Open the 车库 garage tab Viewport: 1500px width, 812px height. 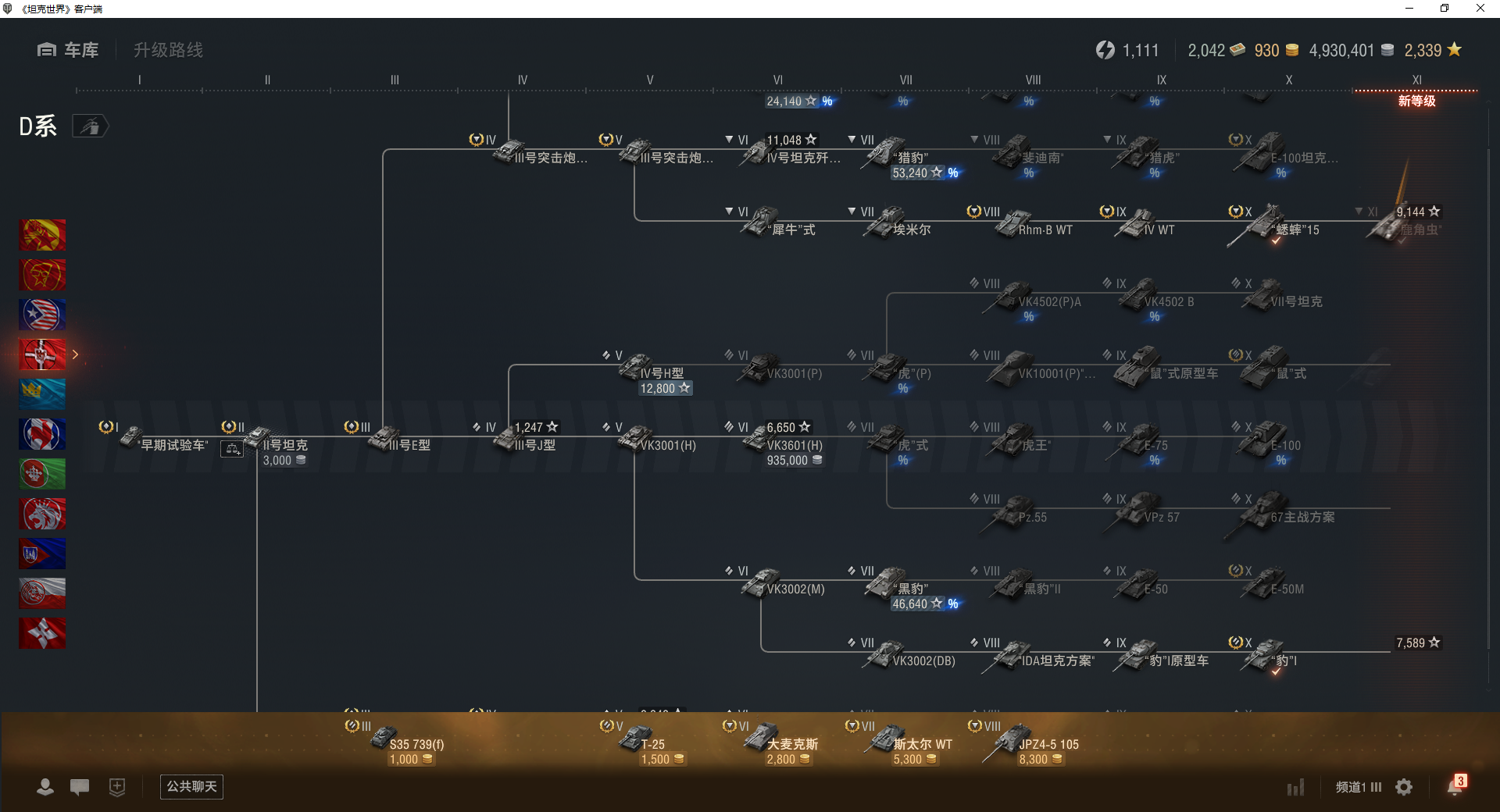pyautogui.click(x=68, y=50)
